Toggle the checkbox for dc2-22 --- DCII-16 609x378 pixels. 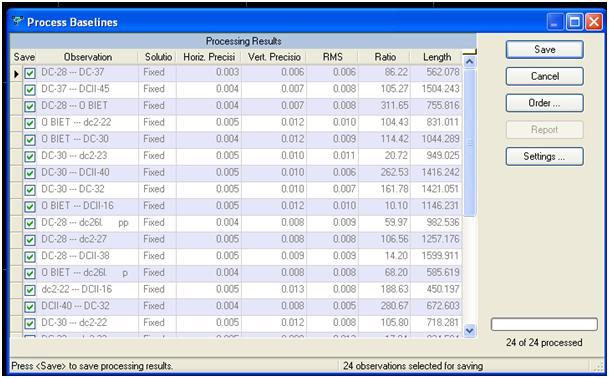click(x=30, y=290)
